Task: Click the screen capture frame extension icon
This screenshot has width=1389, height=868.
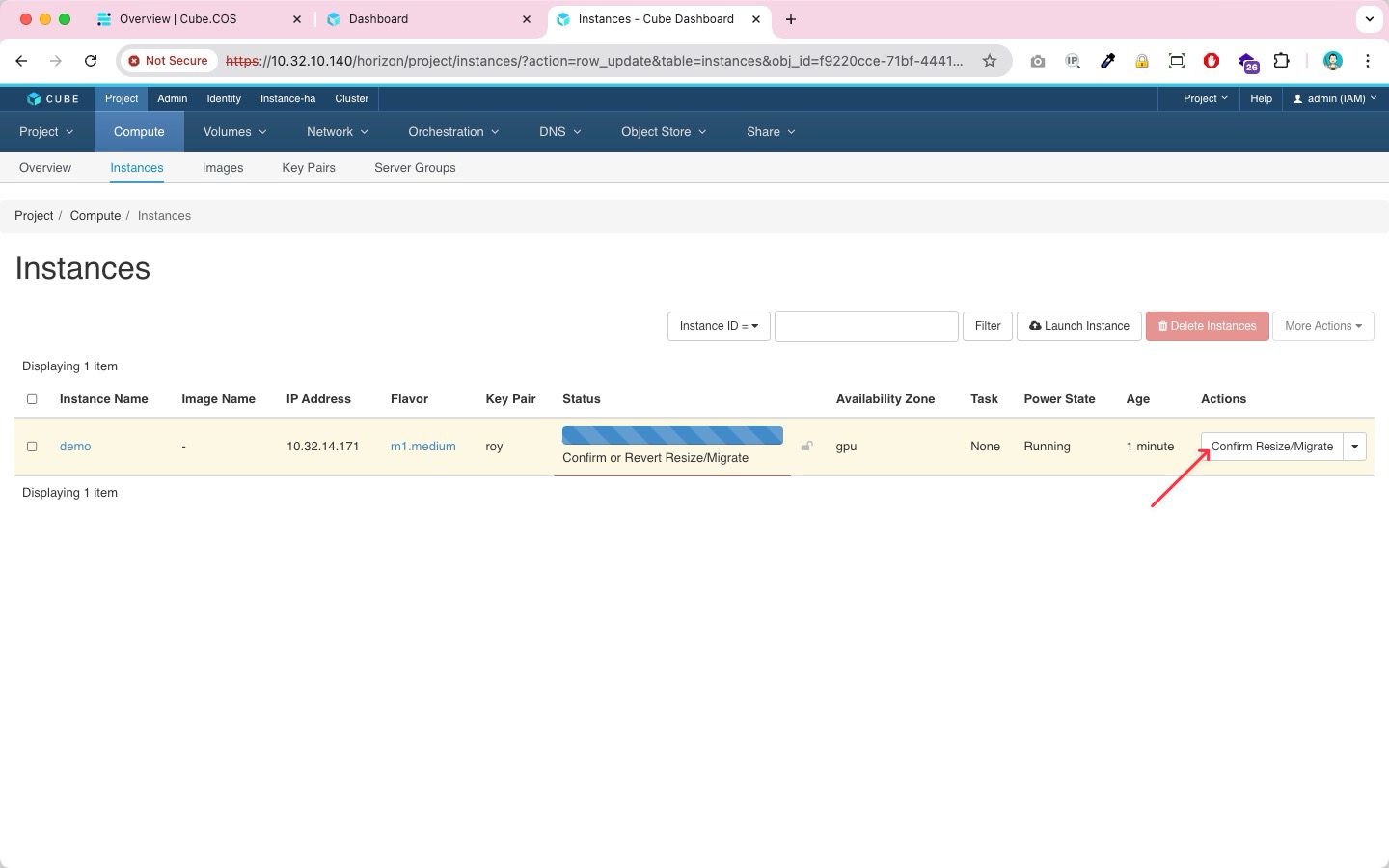Action: [x=1177, y=61]
